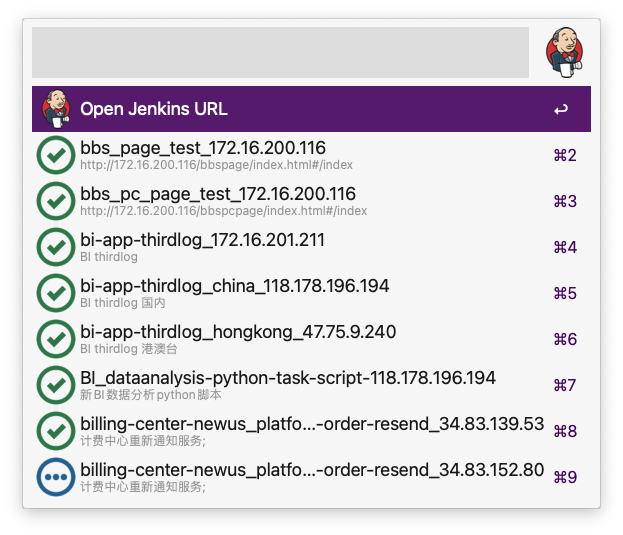623x535 pixels.
Task: Open the bi-app-thirdlog_hongkong_47.75.9.240 job
Action: coord(311,339)
